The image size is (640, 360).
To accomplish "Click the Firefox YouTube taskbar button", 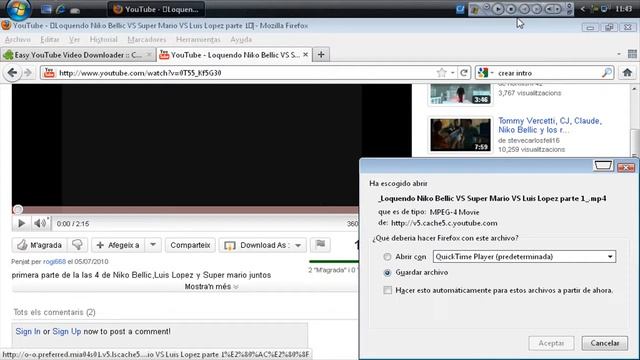I will [x=156, y=9].
